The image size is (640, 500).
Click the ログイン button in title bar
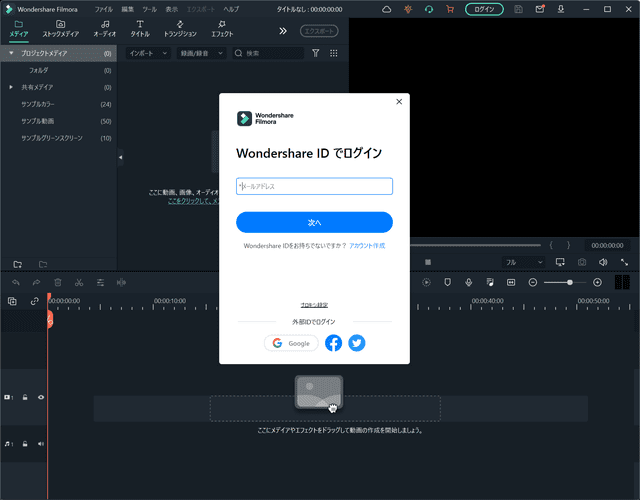tap(484, 9)
